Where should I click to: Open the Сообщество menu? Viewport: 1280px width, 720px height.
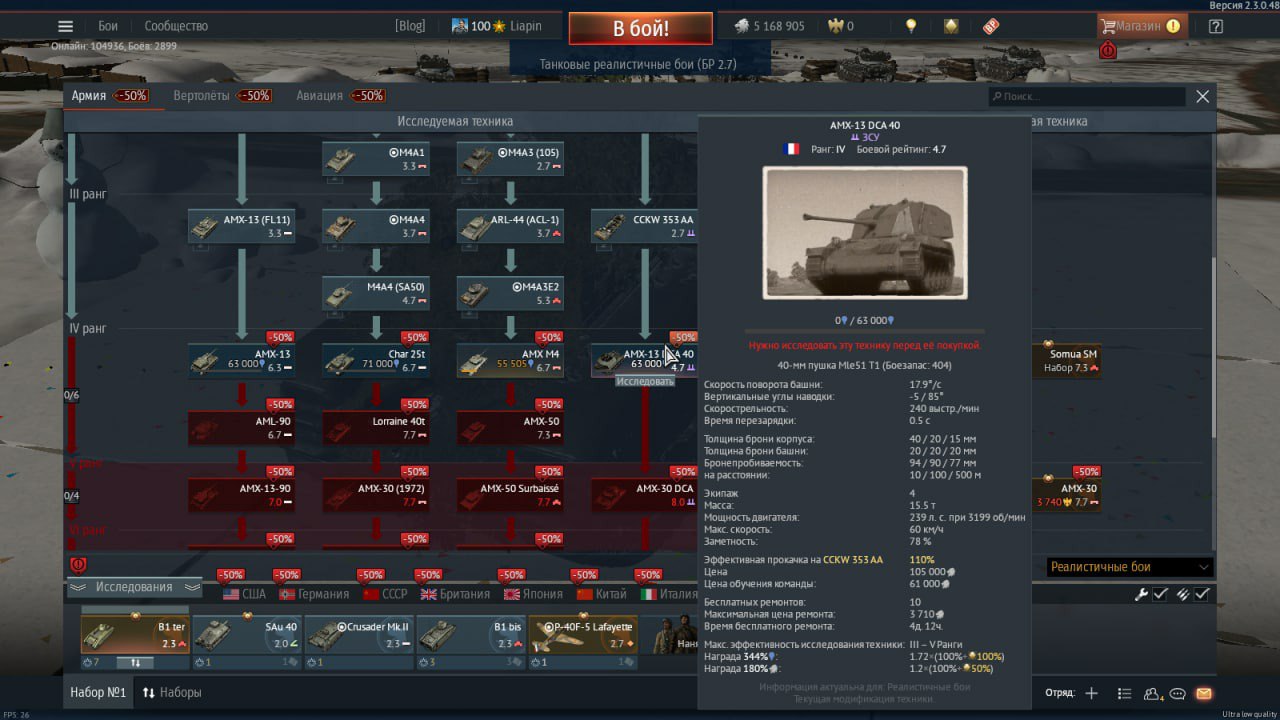(x=176, y=26)
